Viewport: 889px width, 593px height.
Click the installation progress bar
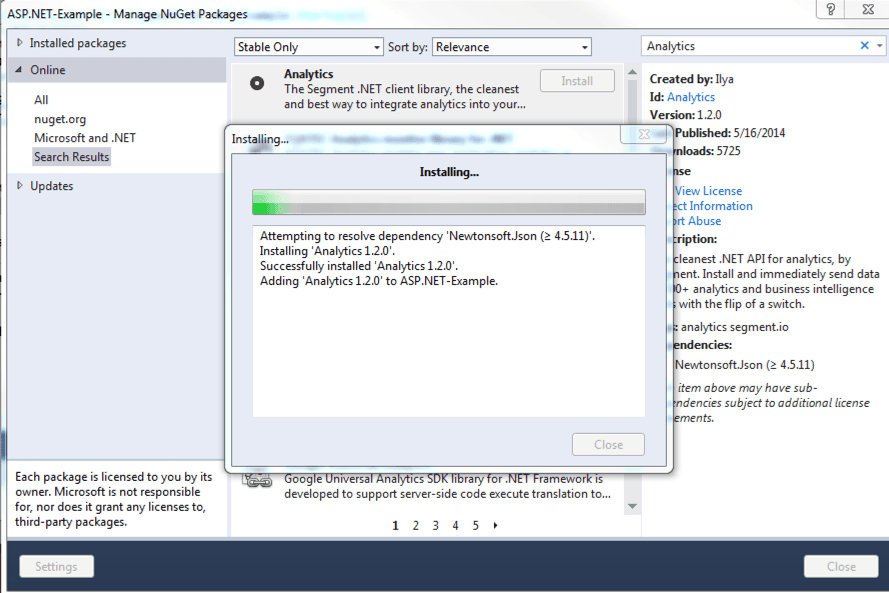[x=448, y=201]
